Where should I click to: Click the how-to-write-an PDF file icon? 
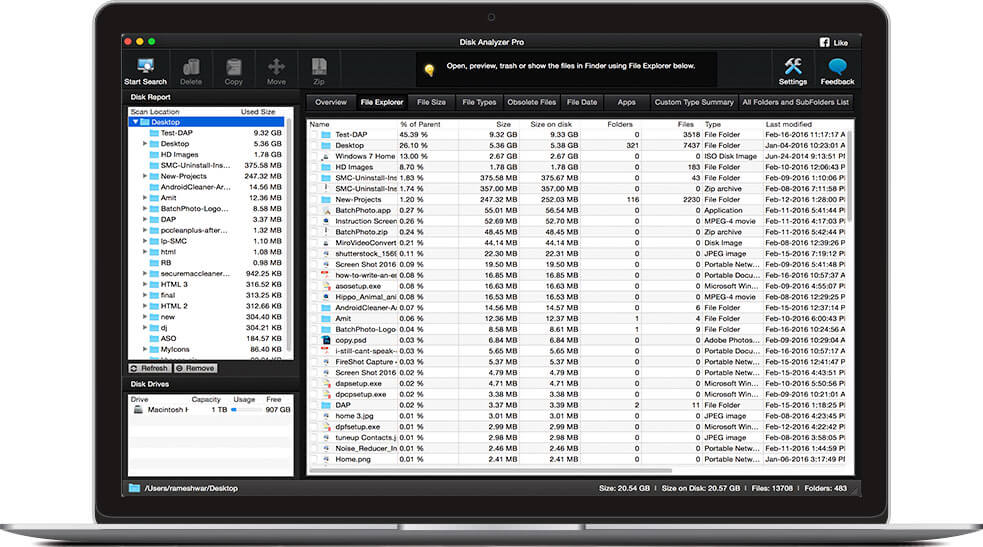point(325,275)
